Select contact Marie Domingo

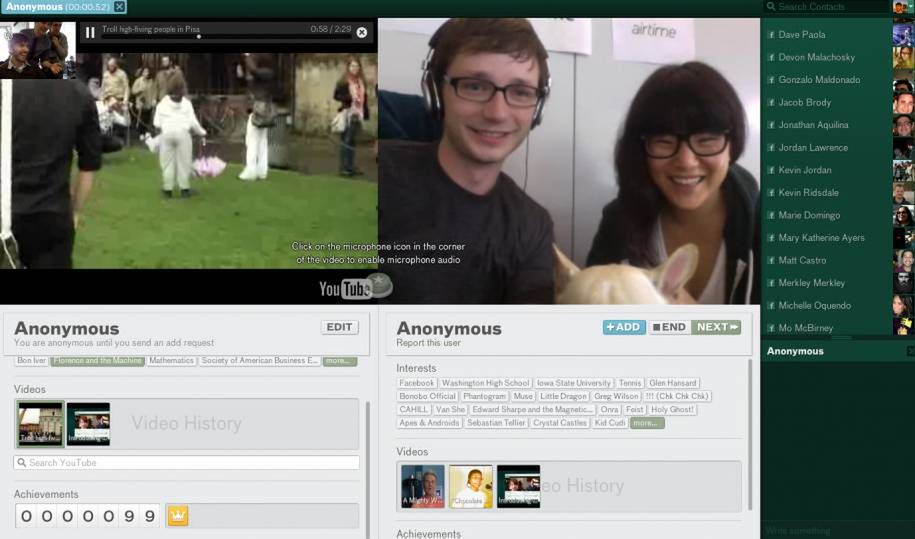809,215
